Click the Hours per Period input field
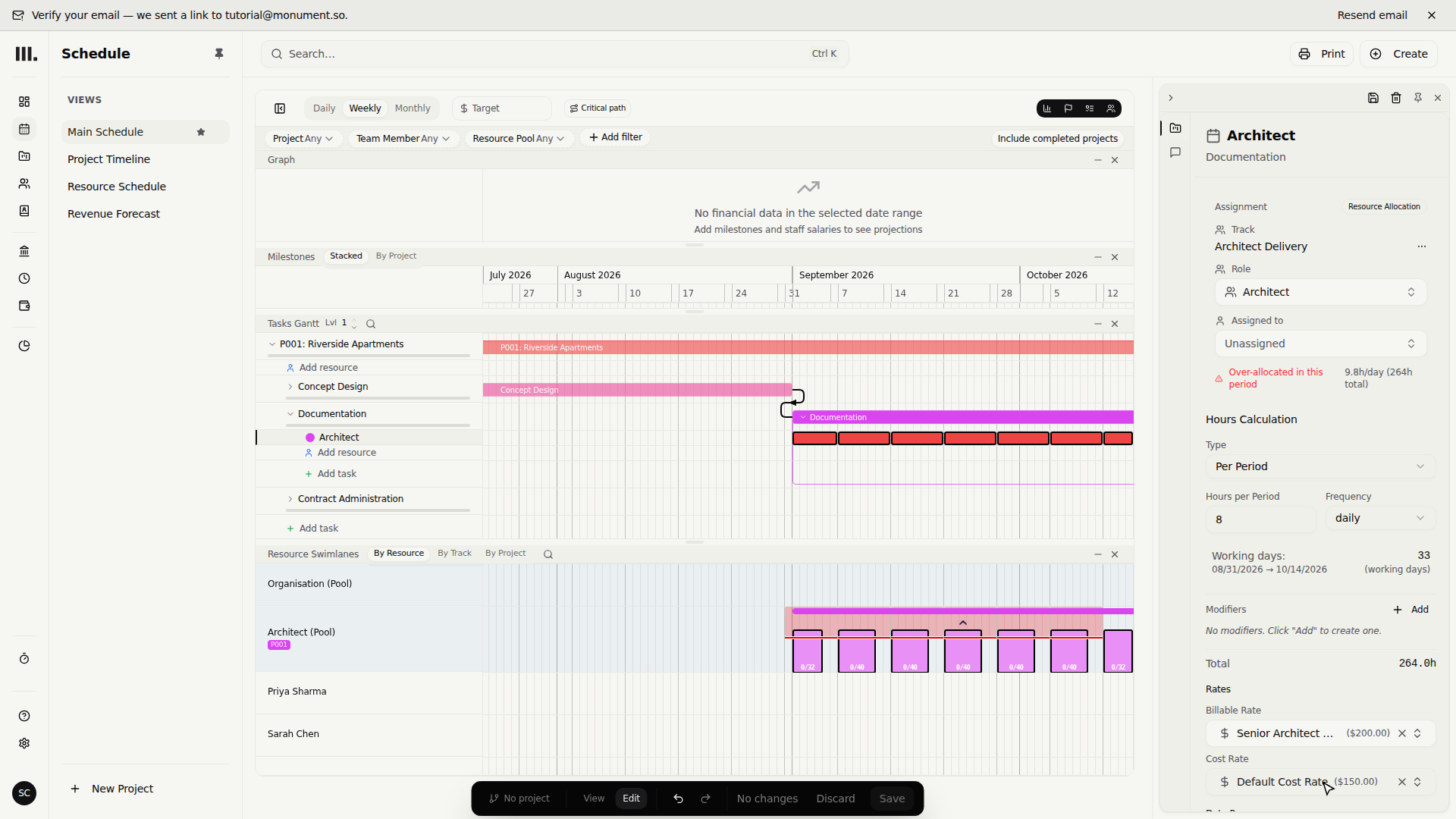The width and height of the screenshot is (1456, 819). coord(1260,519)
